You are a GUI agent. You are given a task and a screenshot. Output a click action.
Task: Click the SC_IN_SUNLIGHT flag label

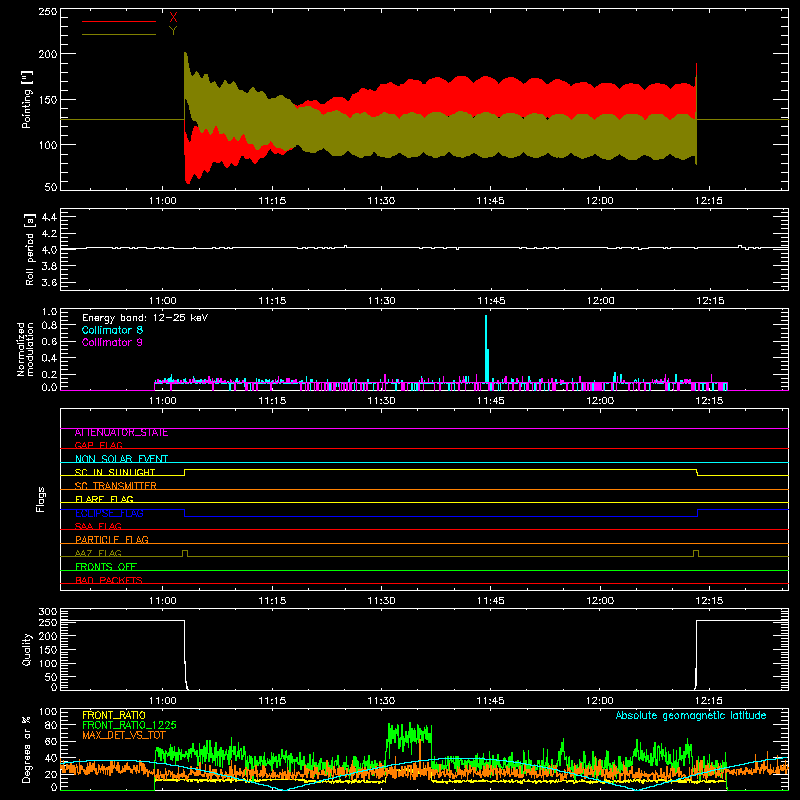(x=115, y=472)
